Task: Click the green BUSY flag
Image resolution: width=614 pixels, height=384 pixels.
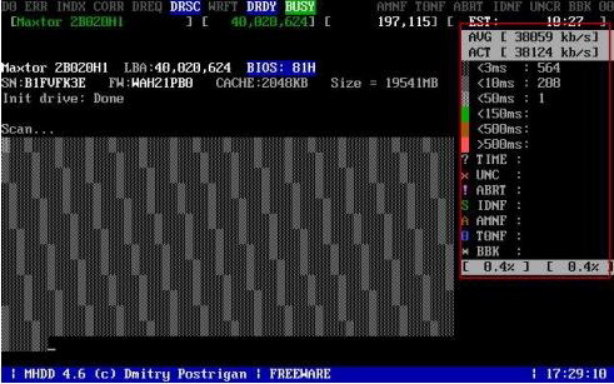Action: tap(300, 7)
